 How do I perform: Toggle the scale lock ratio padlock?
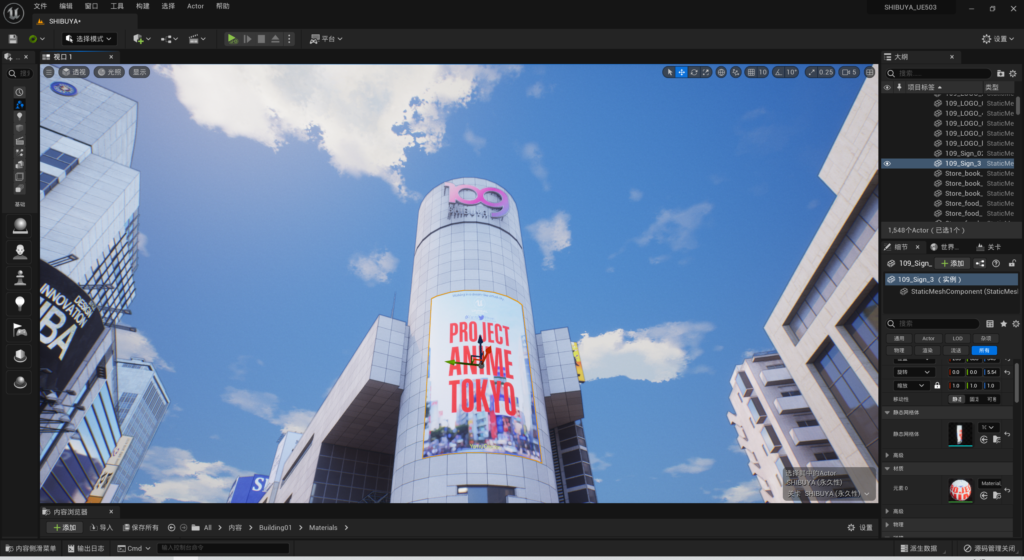click(937, 386)
